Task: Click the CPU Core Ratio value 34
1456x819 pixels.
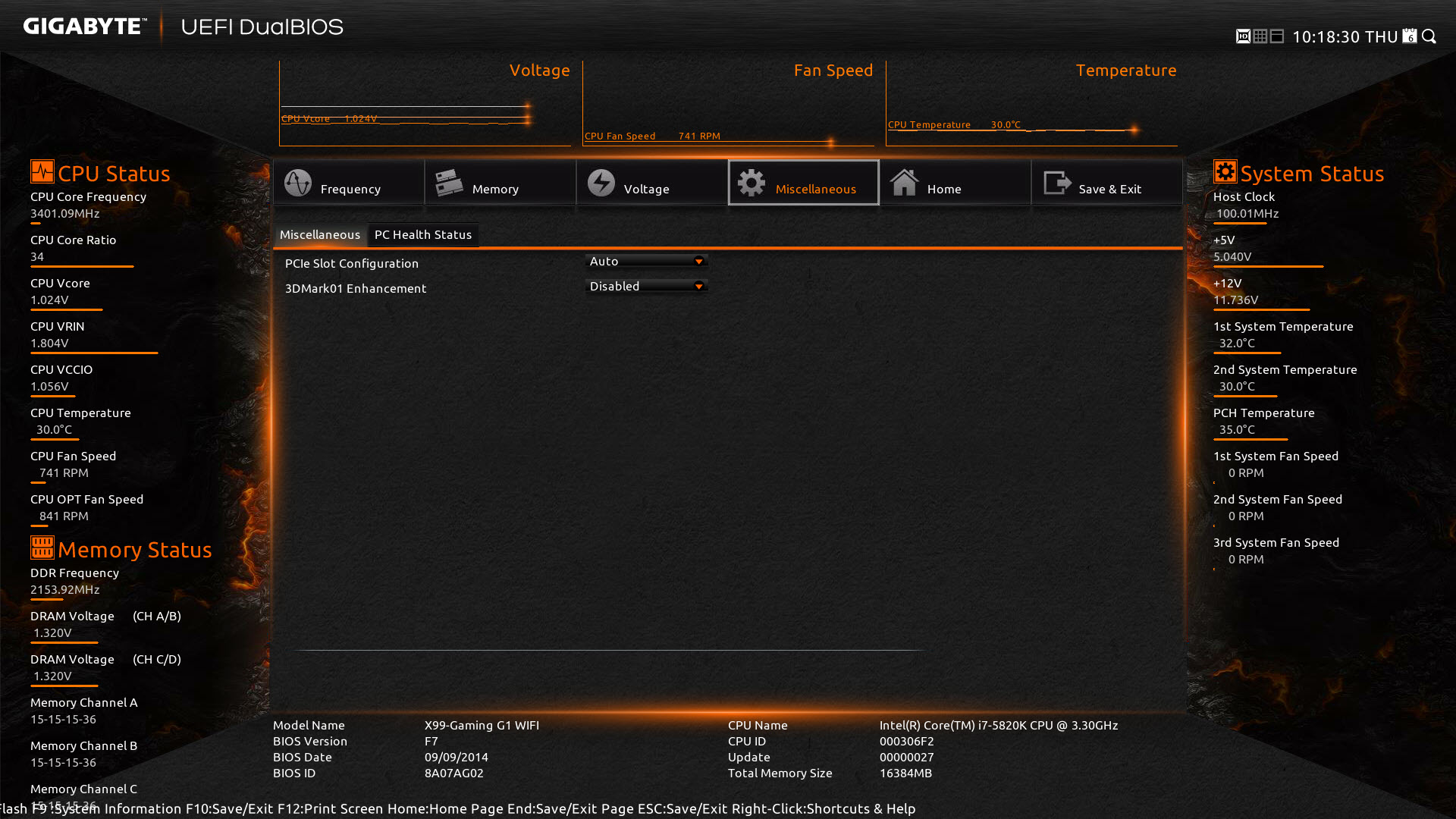Action: point(37,257)
